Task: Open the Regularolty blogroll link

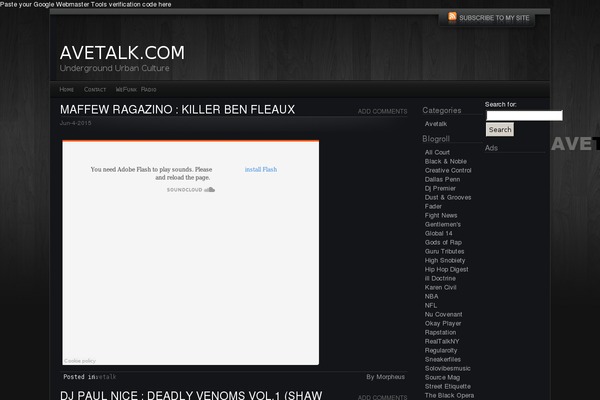Action: tap(441, 350)
